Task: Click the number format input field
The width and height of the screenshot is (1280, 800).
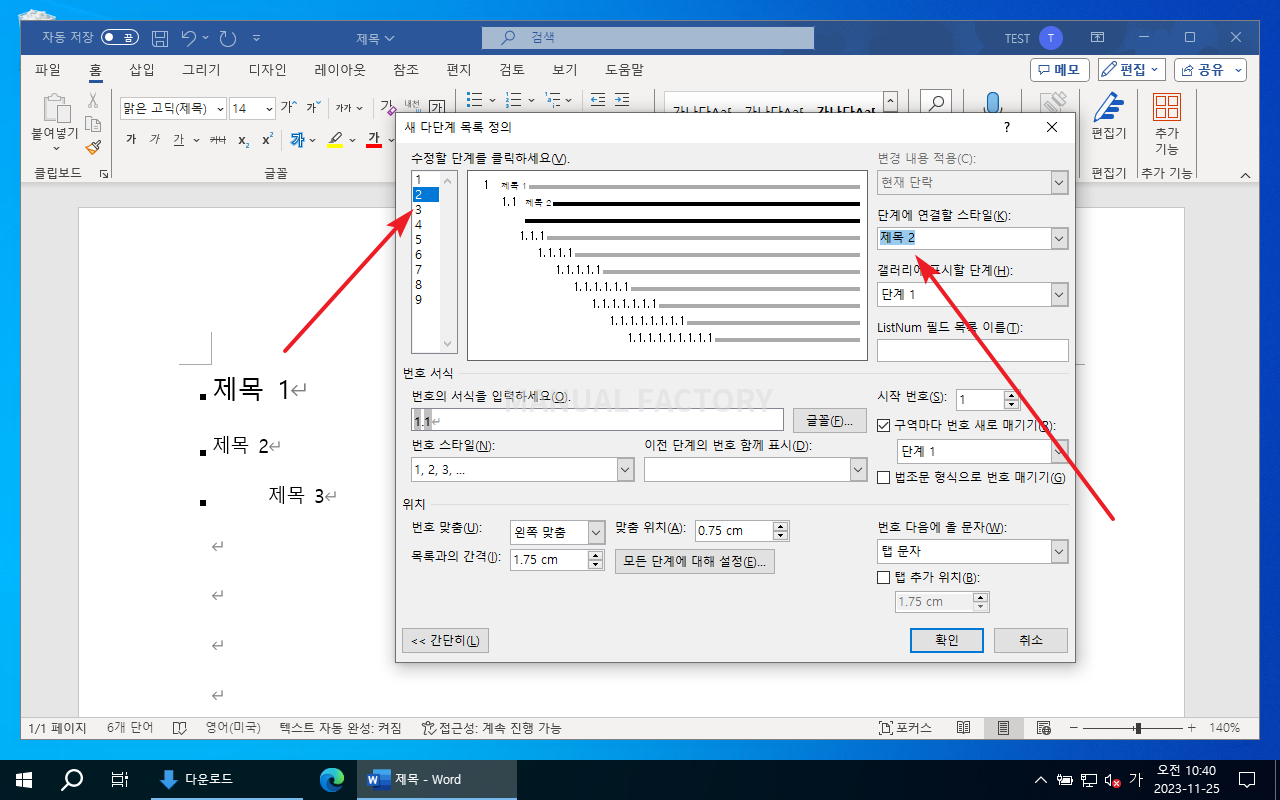Action: 597,420
